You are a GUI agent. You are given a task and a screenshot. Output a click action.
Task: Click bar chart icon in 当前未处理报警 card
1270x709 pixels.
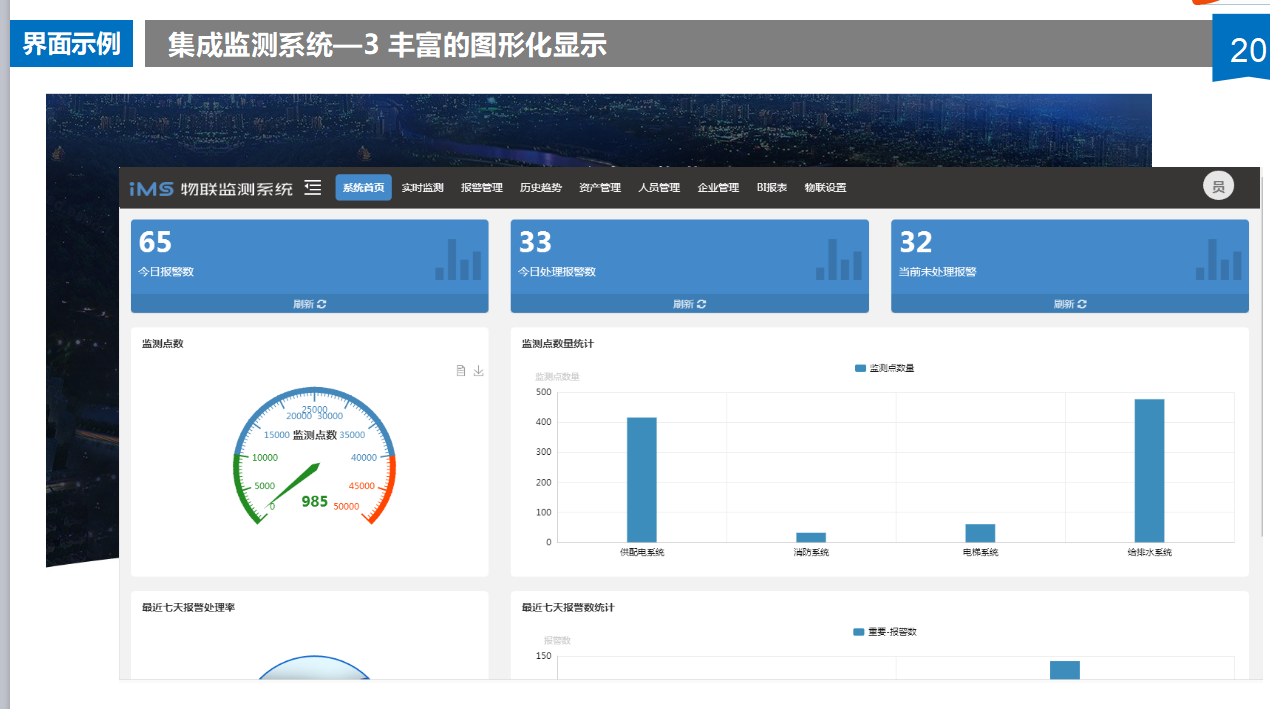(1218, 259)
